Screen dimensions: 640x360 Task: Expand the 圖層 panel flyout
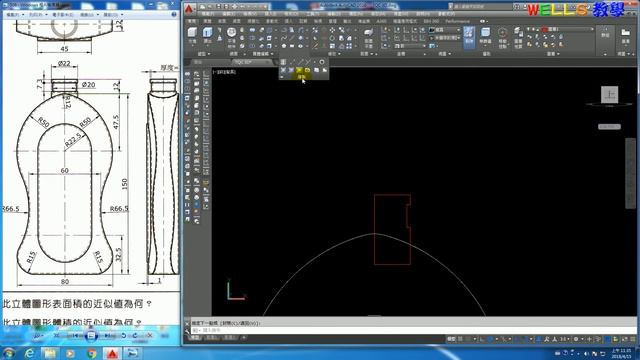(553, 54)
